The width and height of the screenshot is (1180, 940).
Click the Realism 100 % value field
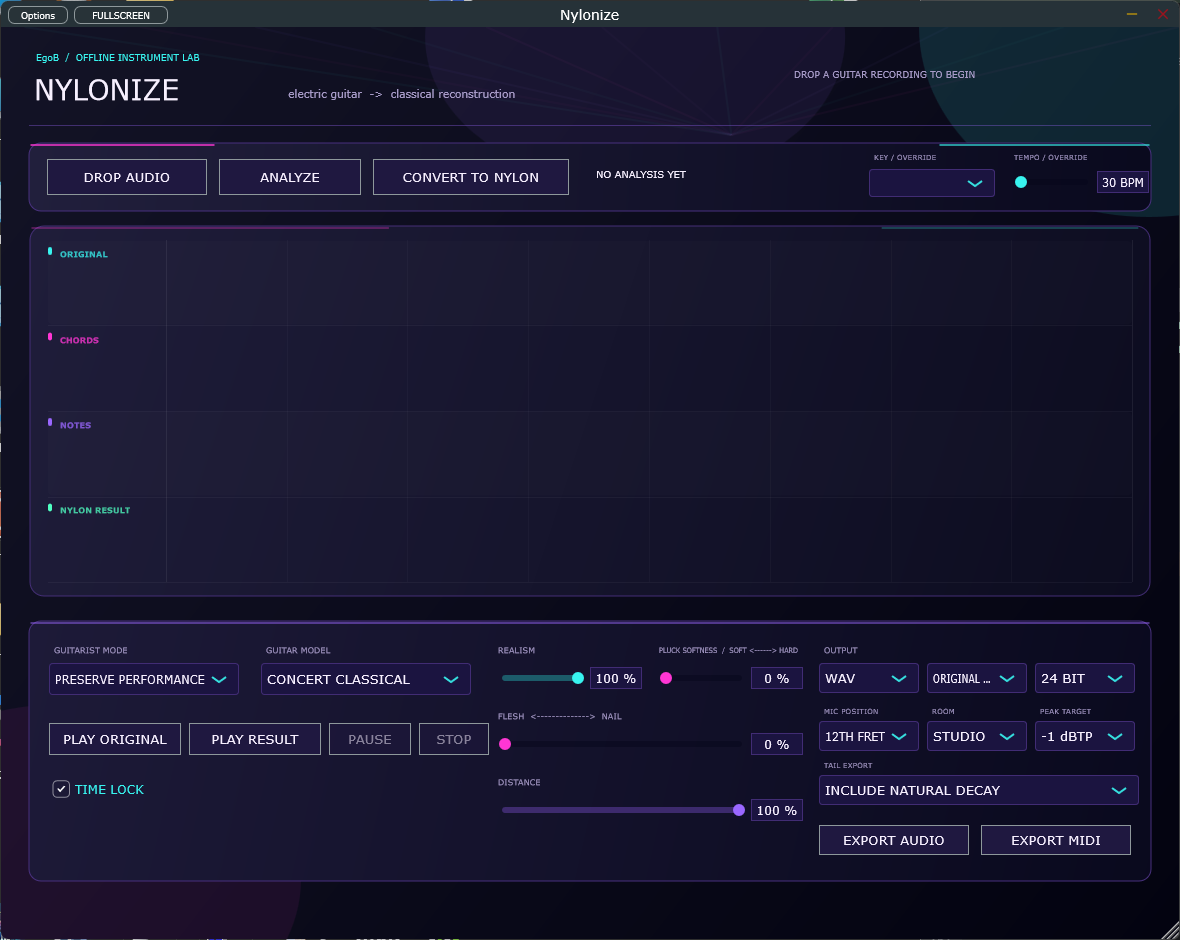tap(616, 678)
